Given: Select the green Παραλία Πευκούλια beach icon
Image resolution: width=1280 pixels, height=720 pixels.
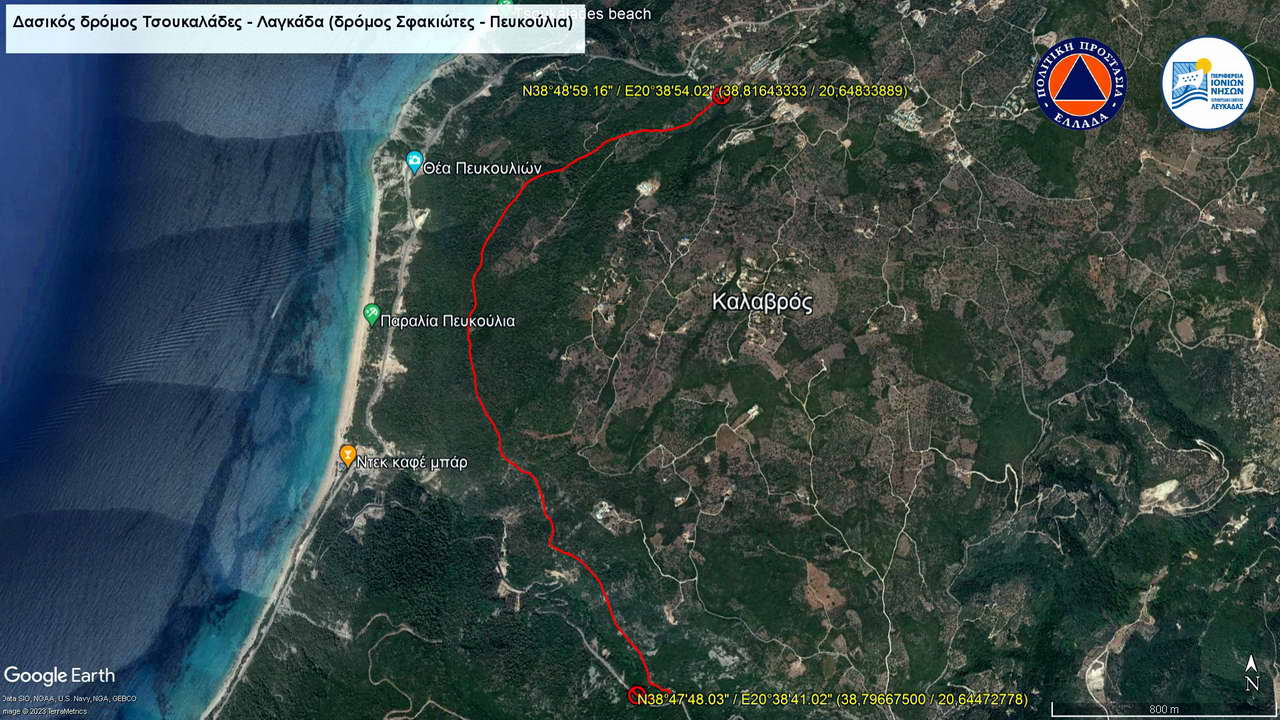Looking at the screenshot, I should 371,314.
